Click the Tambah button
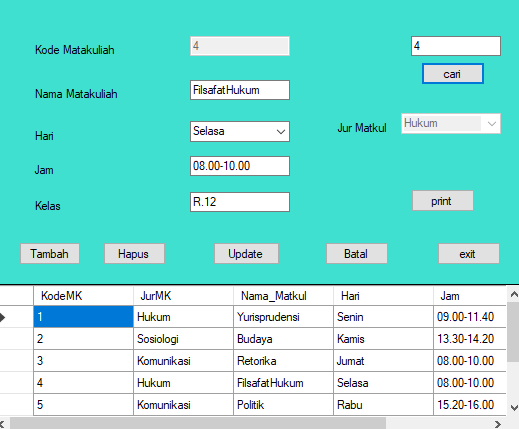 click(50, 254)
